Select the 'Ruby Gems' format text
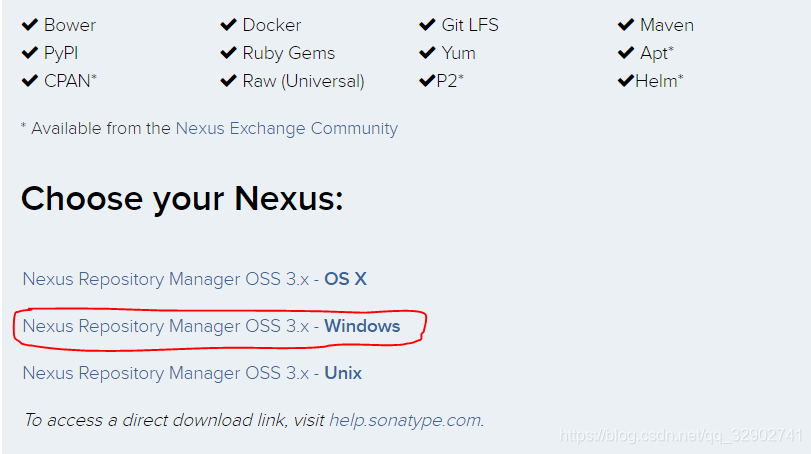This screenshot has width=811, height=454. point(289,53)
